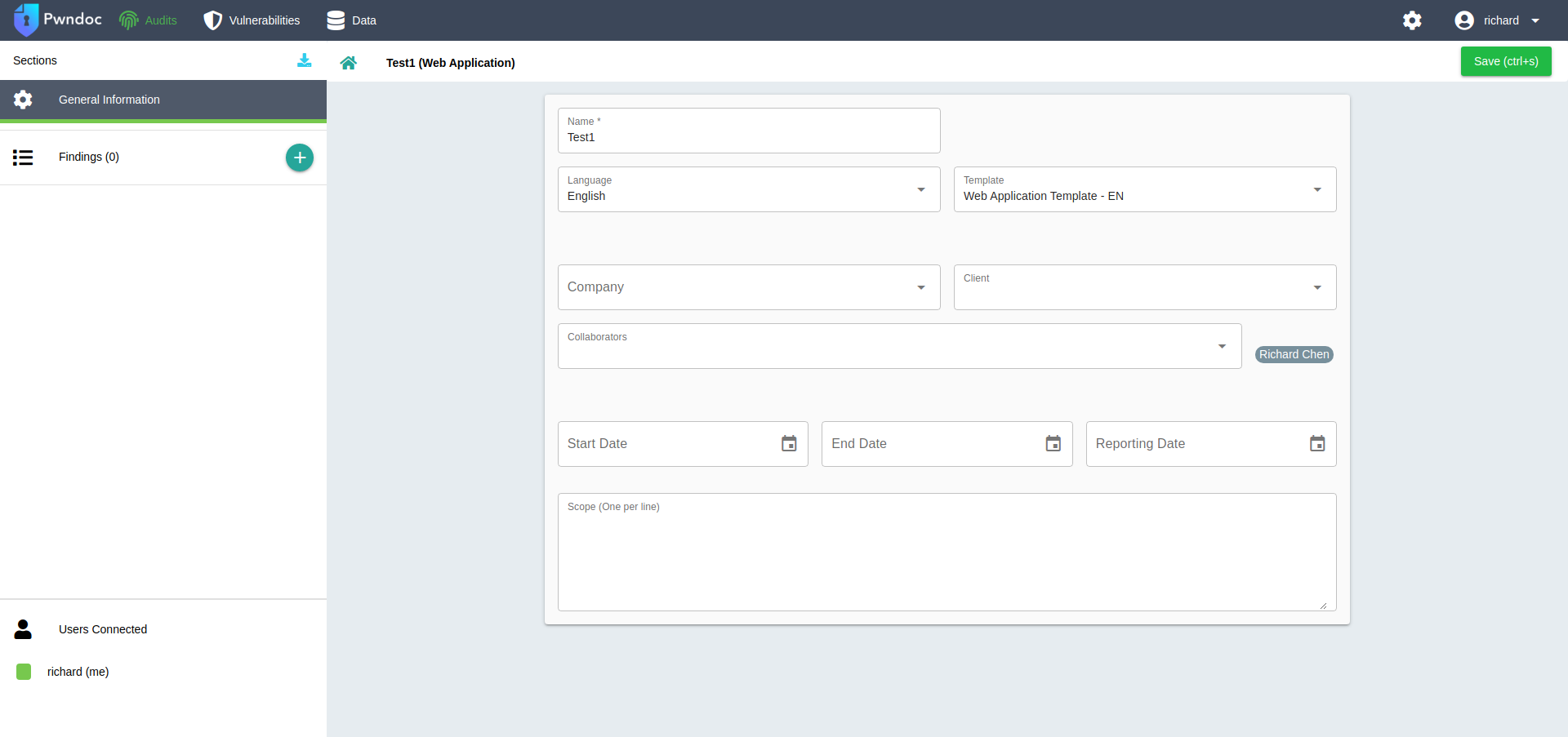Screen dimensions: 1568x737
Task: Open settings via top-right gear icon
Action: tap(1412, 20)
